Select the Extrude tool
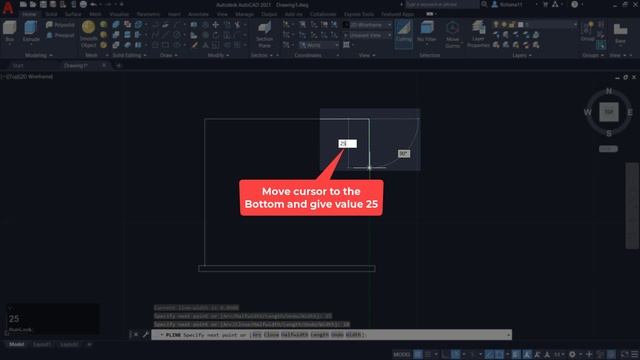640x360 pixels. coord(31,31)
